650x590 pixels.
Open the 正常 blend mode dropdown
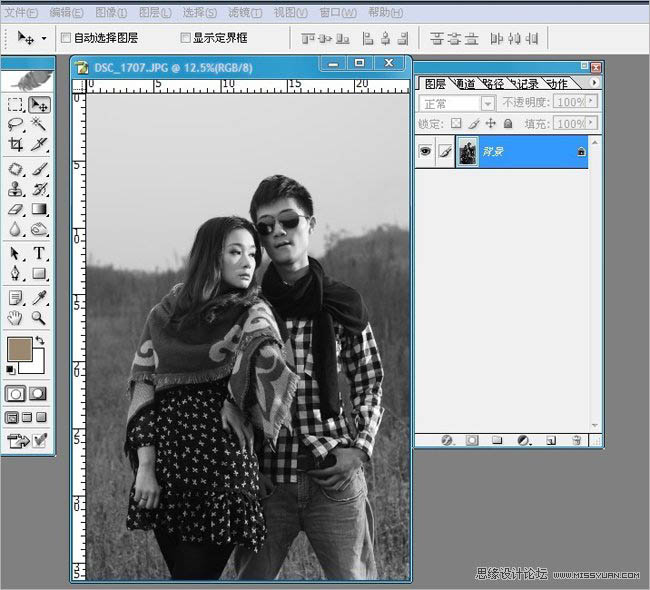488,104
